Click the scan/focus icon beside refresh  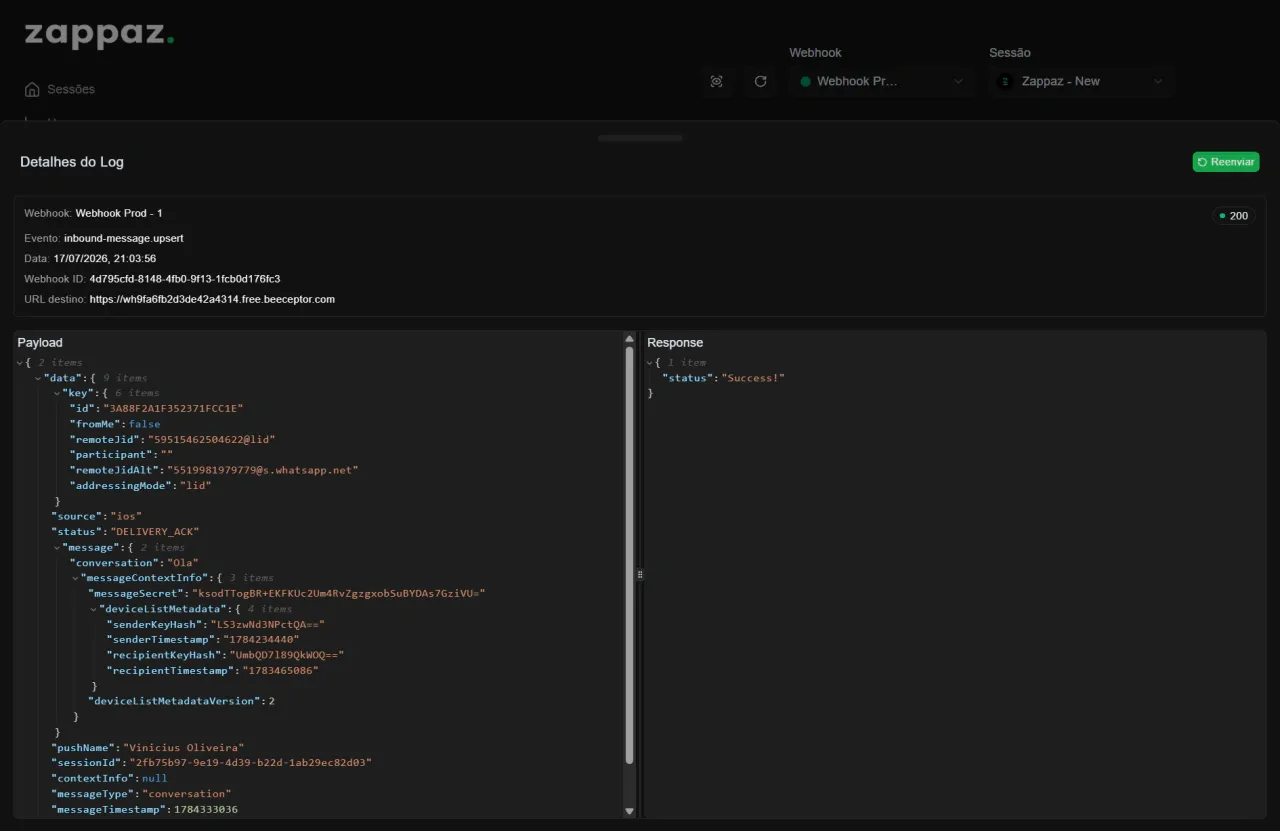coord(716,81)
